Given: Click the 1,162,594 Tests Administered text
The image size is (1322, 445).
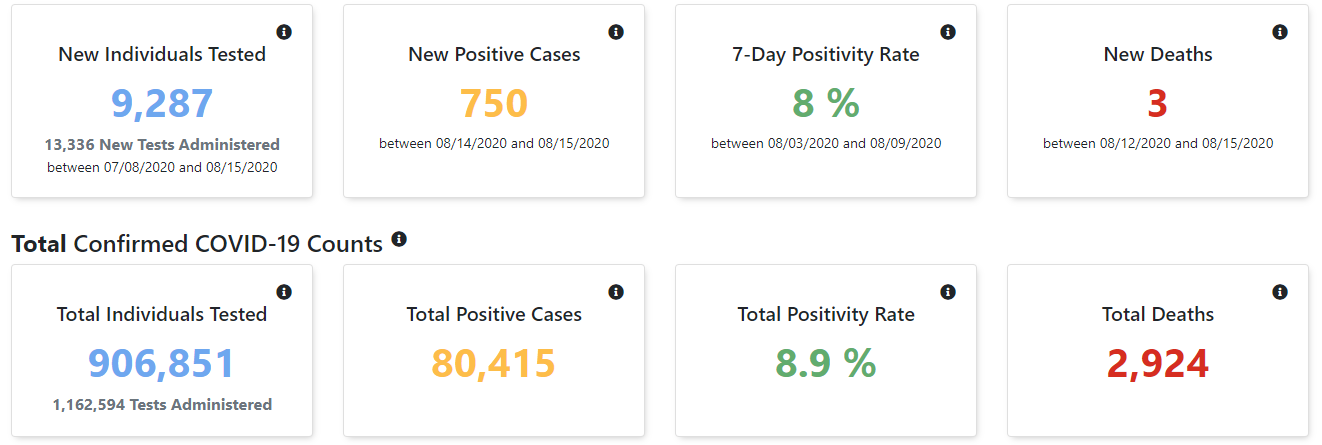Looking at the screenshot, I should tap(162, 405).
